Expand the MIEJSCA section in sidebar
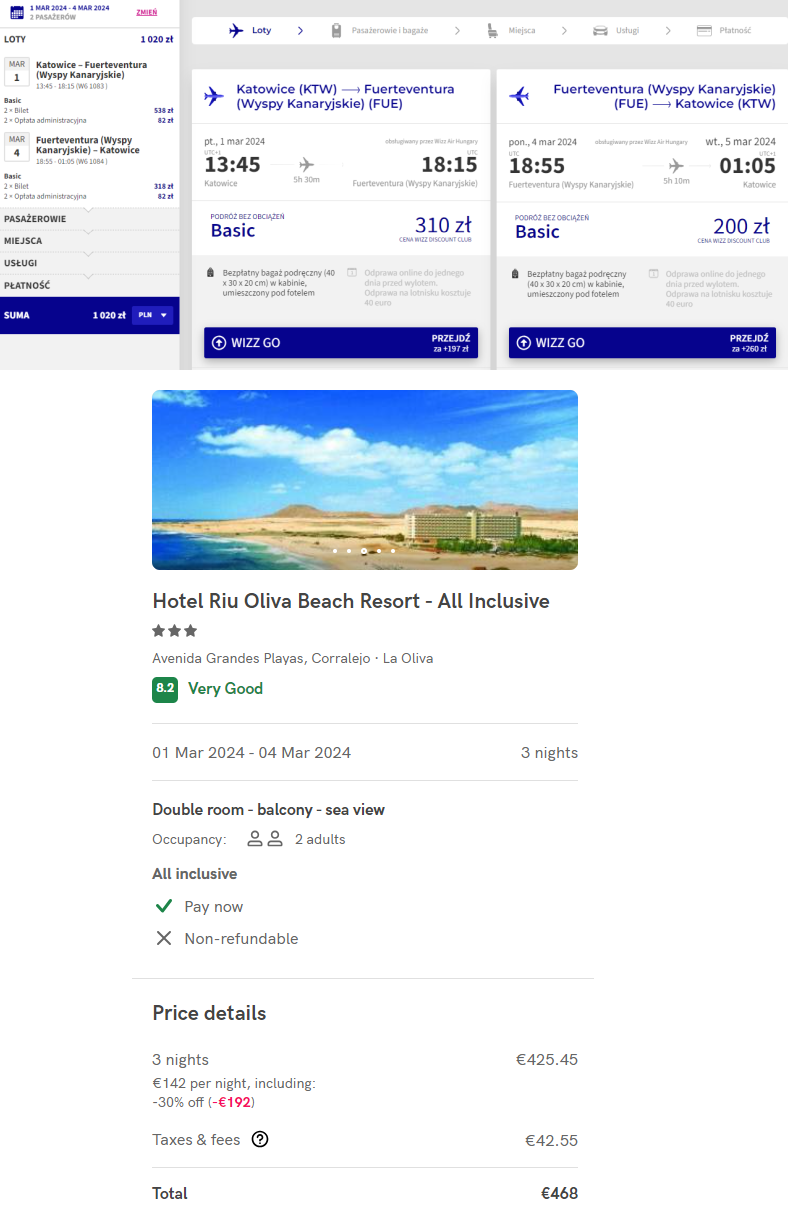The image size is (788, 1218). 90,240
